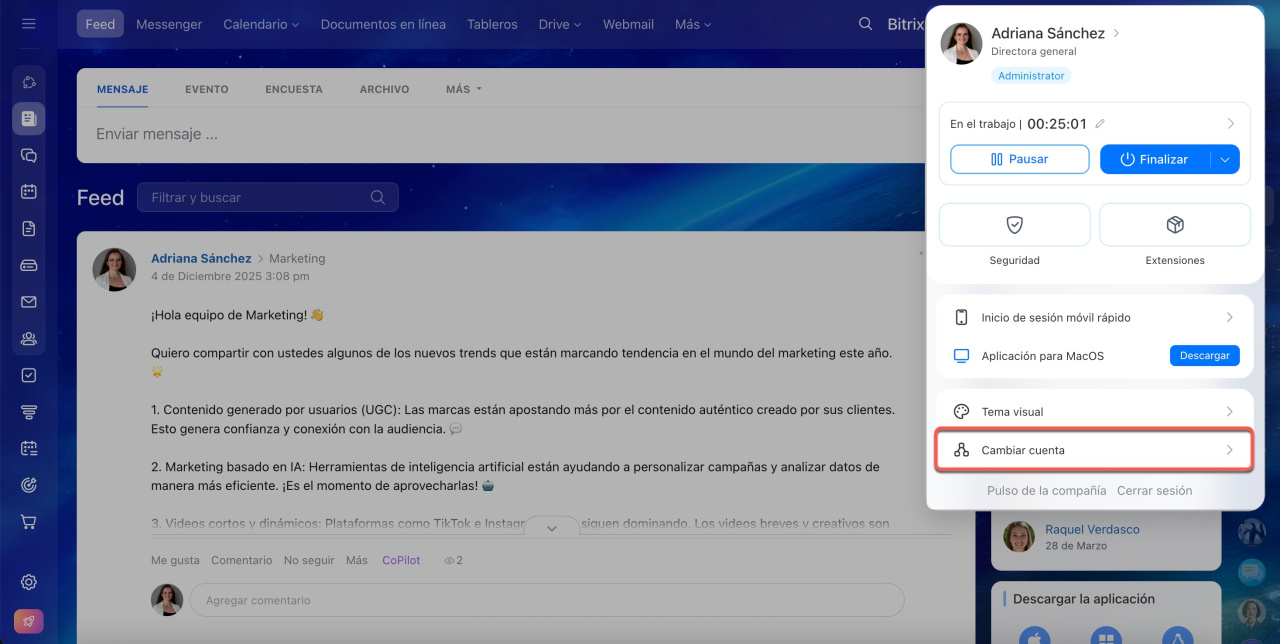The width and height of the screenshot is (1280, 644).
Task: Click the Cerrar sesión link
Action: 1154,491
